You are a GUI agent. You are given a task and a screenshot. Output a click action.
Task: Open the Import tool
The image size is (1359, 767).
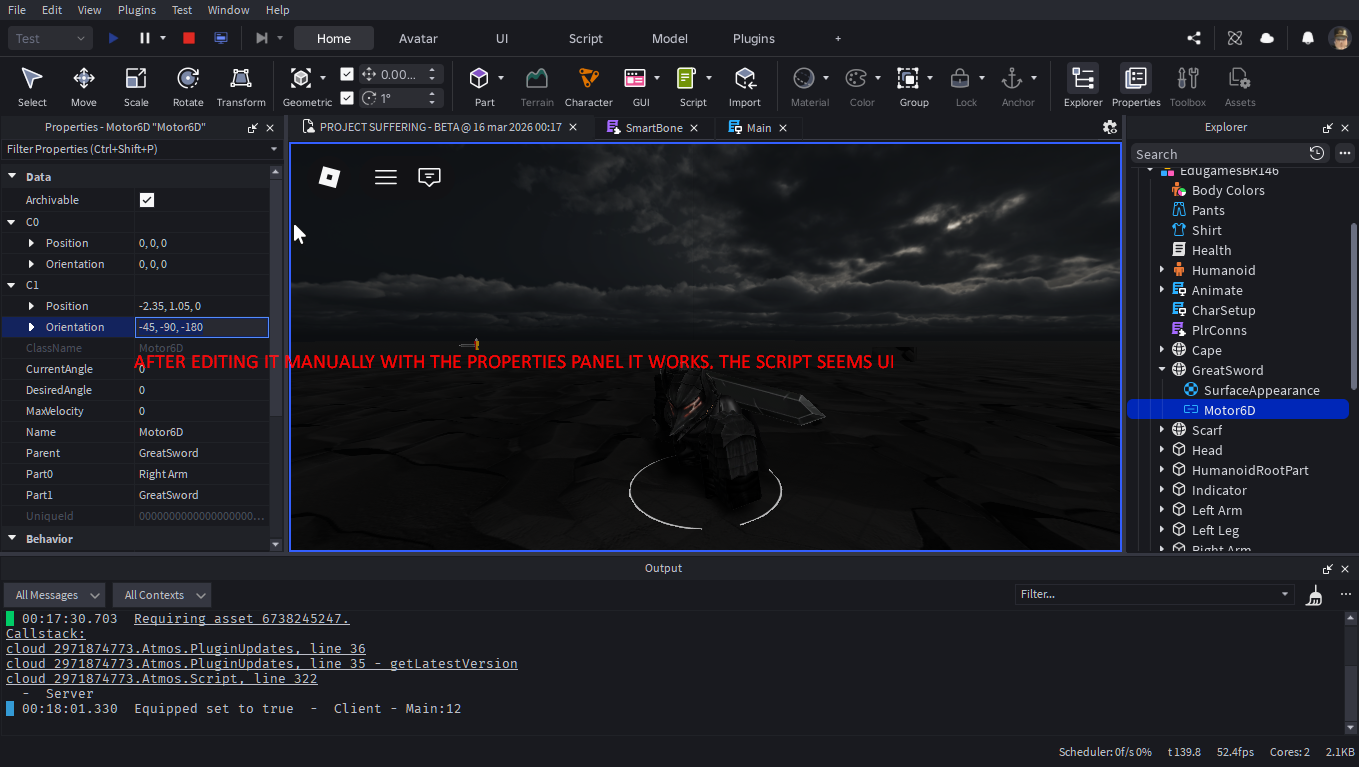744,87
